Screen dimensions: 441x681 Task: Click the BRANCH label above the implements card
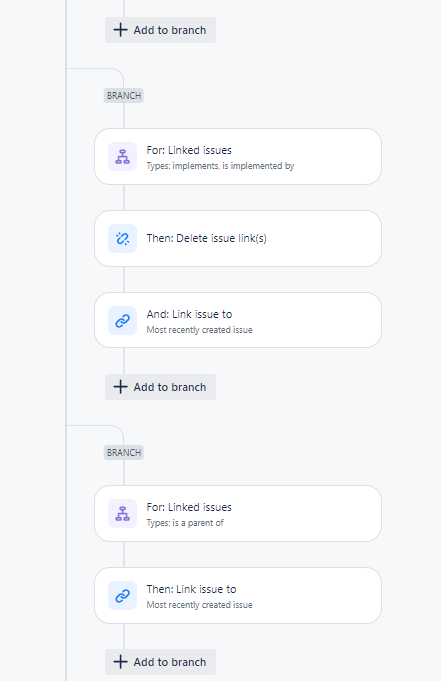[x=124, y=96]
